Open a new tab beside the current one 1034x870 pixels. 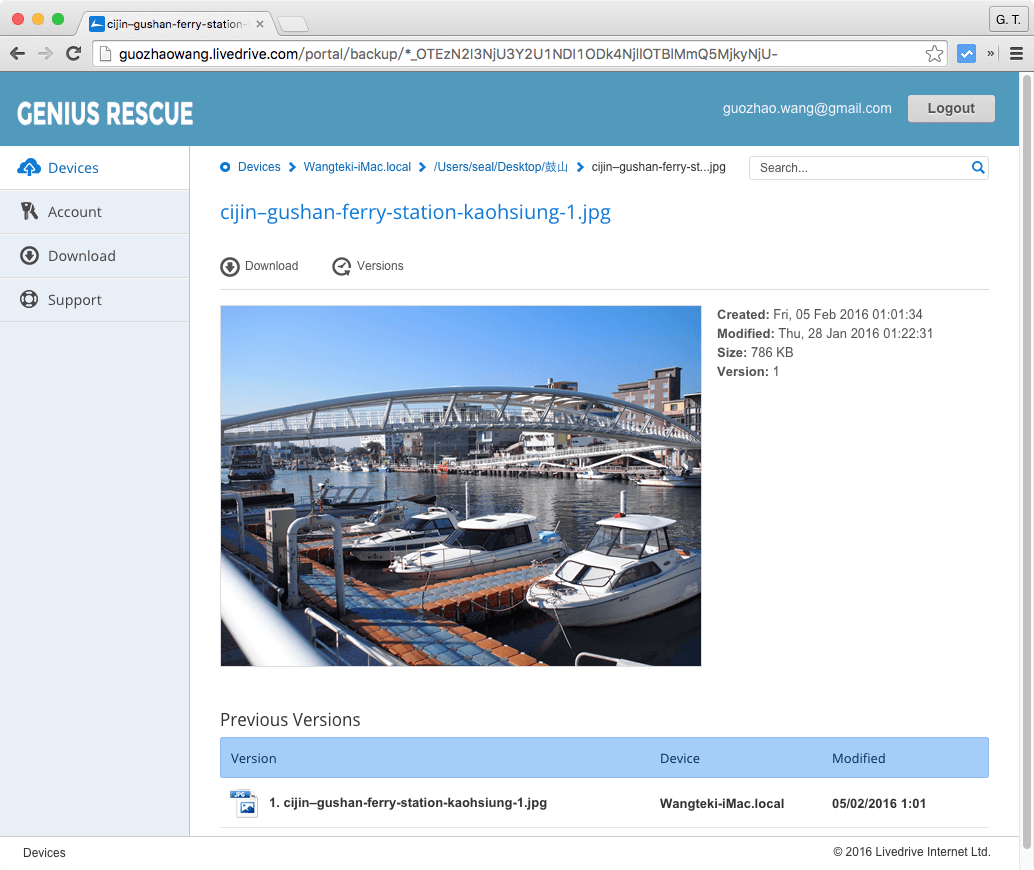click(292, 24)
